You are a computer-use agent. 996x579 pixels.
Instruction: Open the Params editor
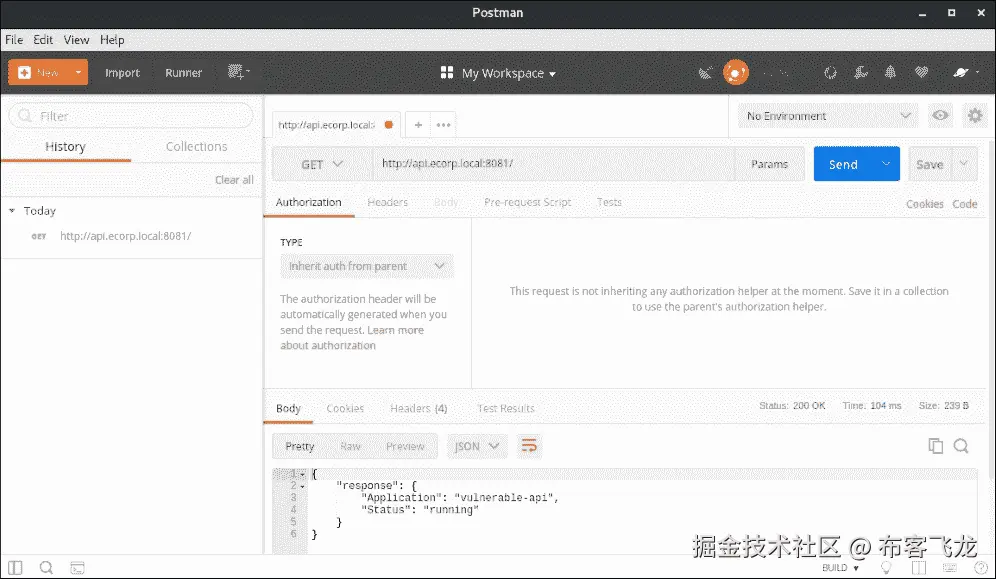[x=769, y=164]
